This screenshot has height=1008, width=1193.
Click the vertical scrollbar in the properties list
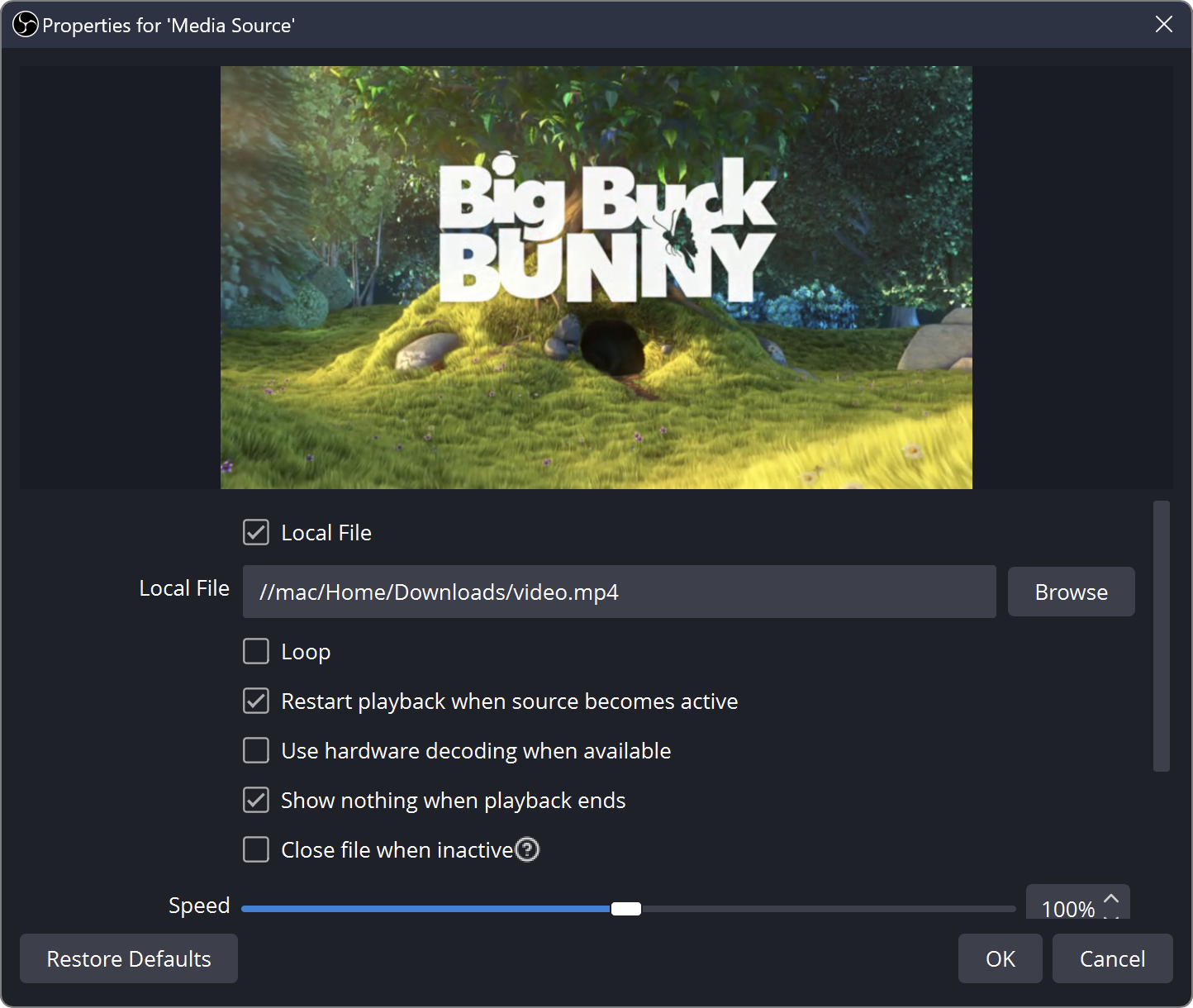pos(1161,636)
